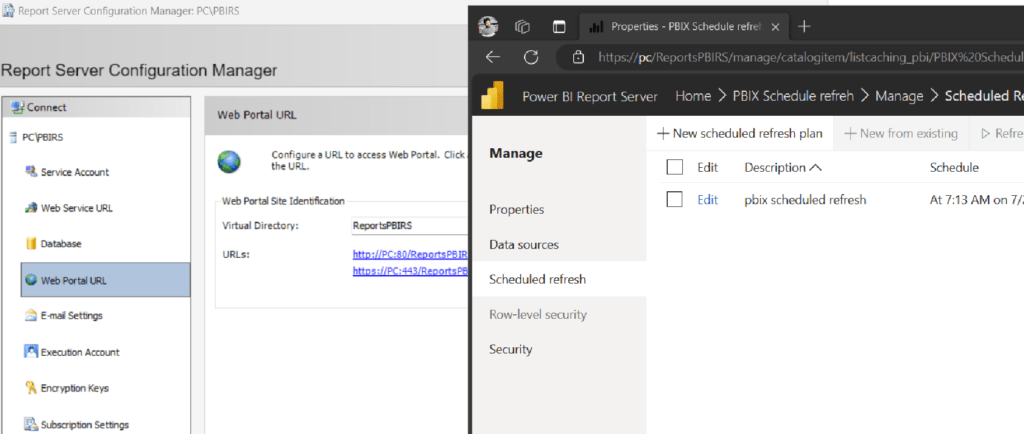Open the Subscription Settings page

(85, 424)
